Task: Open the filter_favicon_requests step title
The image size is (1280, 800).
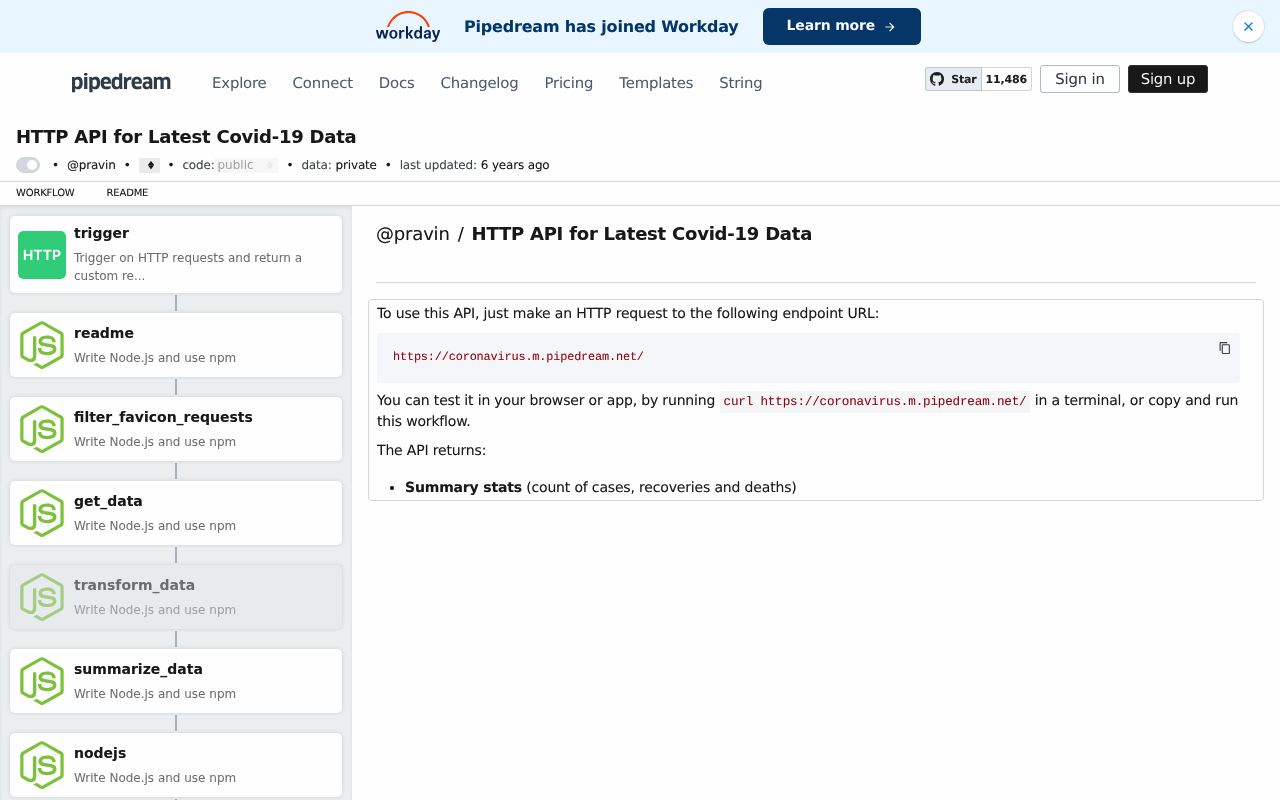Action: point(163,417)
